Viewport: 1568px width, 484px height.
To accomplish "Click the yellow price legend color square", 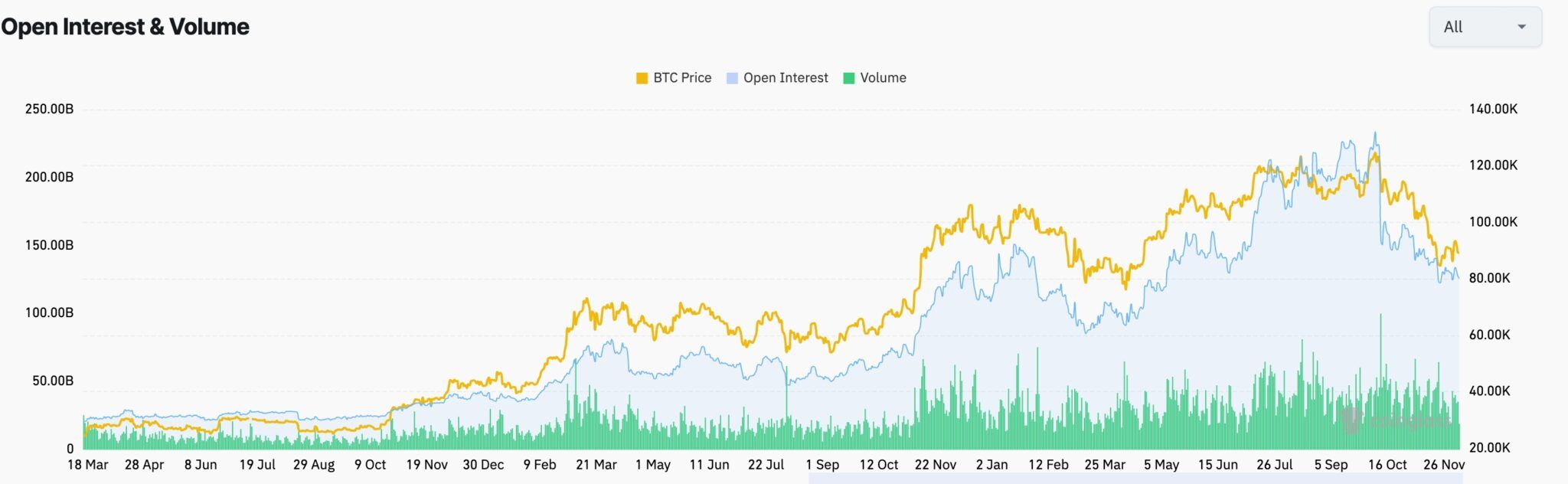I will [642, 77].
